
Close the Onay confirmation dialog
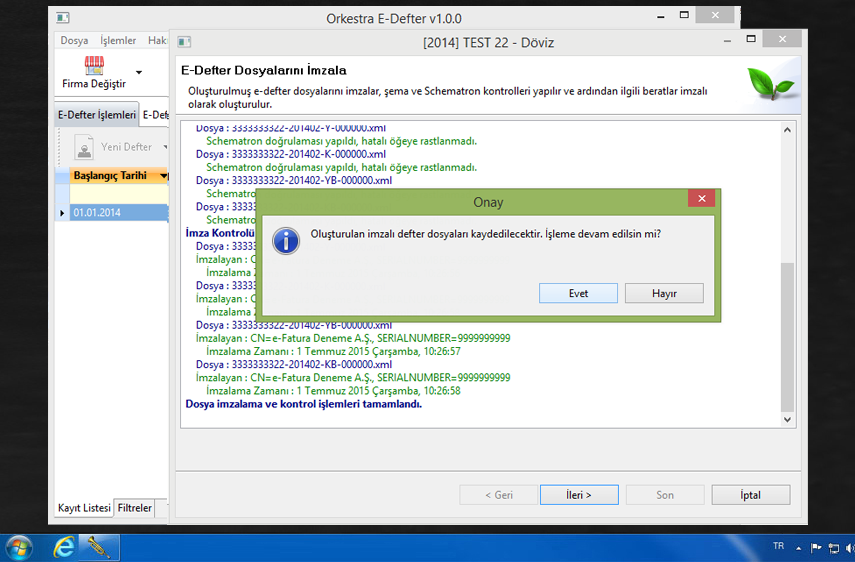[x=701, y=200]
